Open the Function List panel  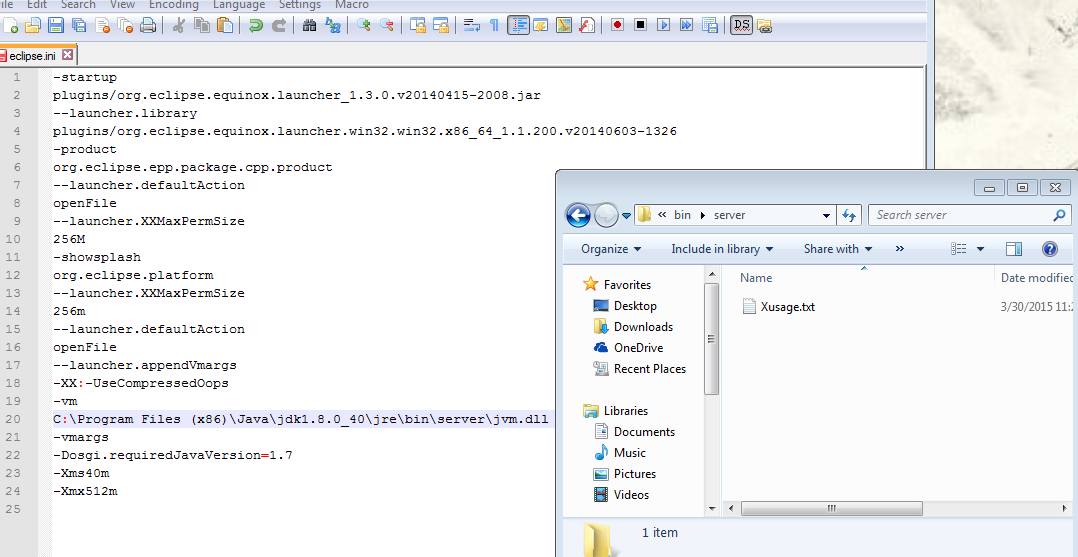tap(587, 25)
